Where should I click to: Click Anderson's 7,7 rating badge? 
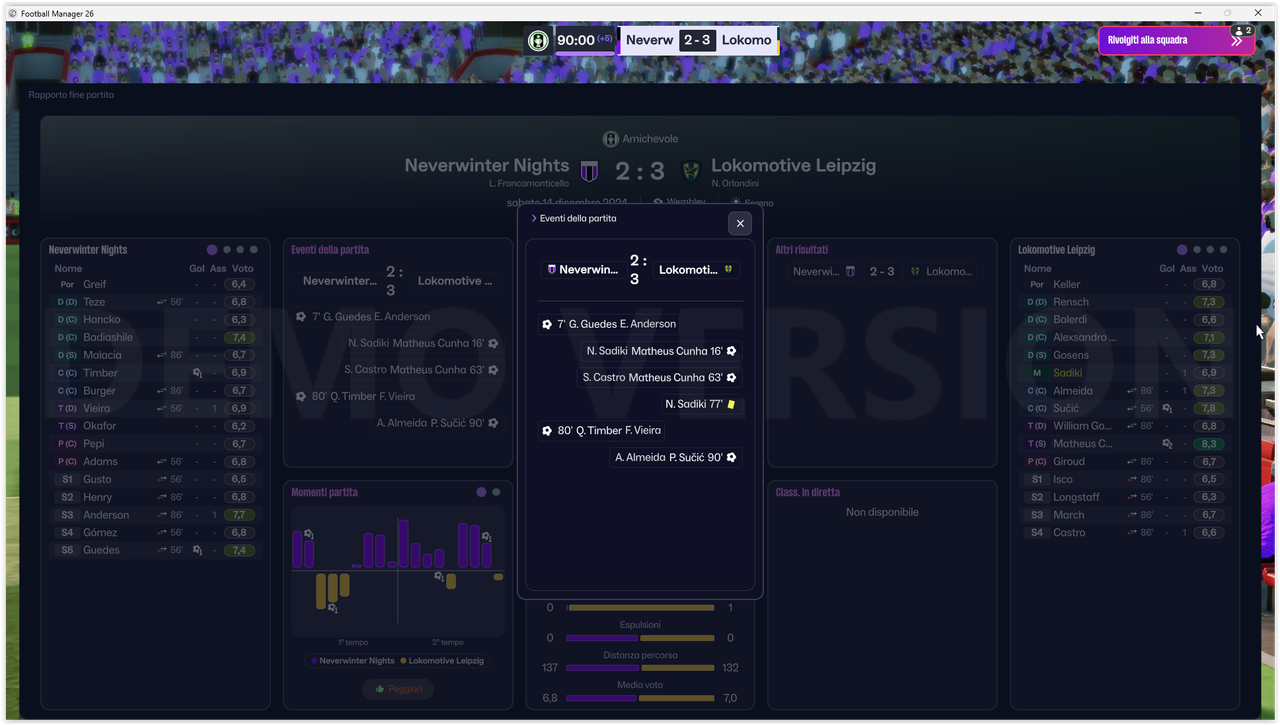point(239,515)
